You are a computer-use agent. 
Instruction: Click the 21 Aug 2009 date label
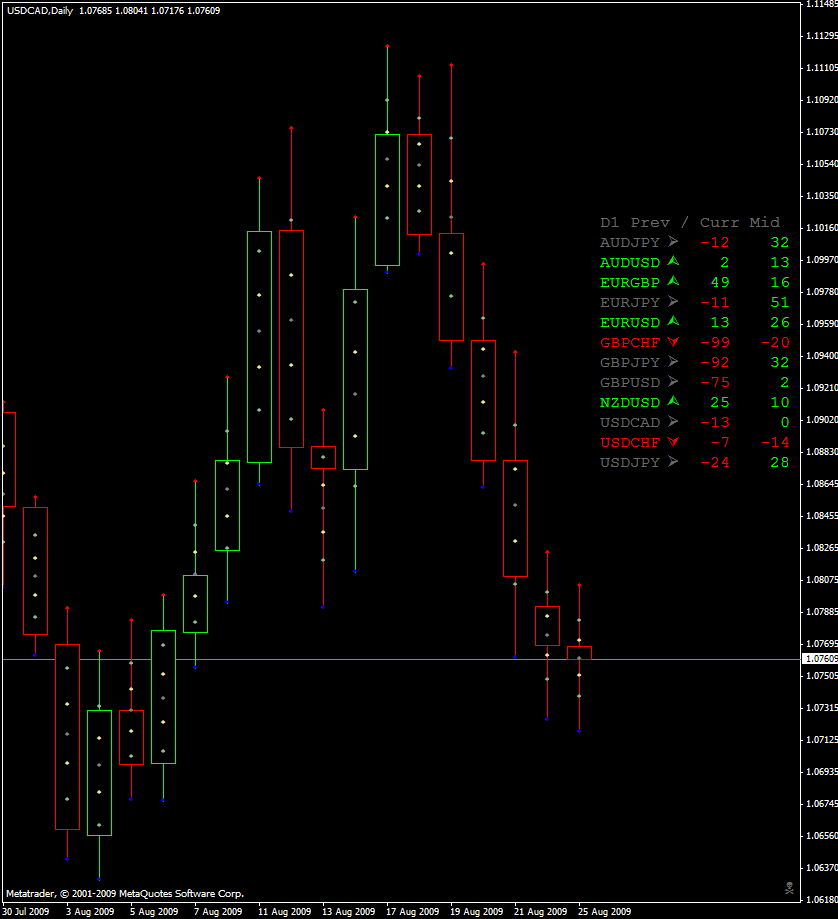(540, 911)
